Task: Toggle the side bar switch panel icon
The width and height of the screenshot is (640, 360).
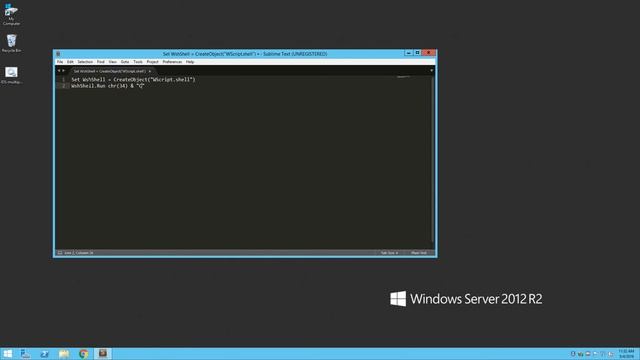Action: [x=60, y=253]
